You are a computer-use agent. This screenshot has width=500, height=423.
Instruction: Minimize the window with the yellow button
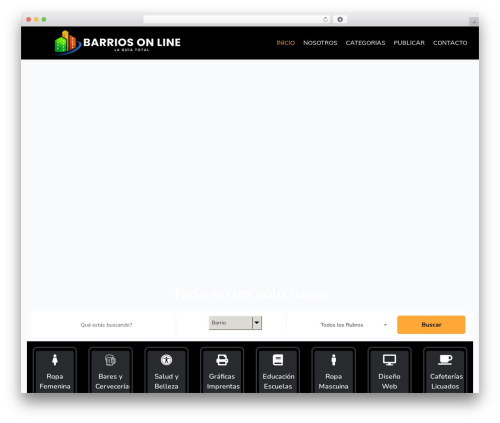[36, 19]
